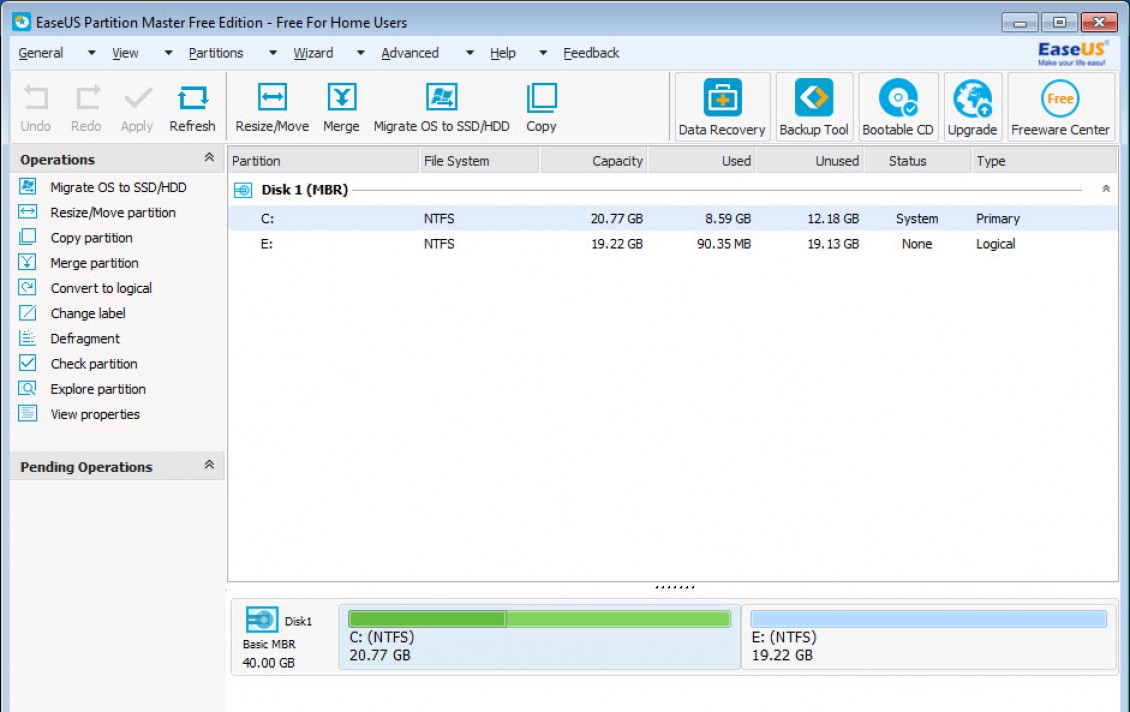Select the Merge toolbar tool
1130x712 pixels.
[342, 108]
